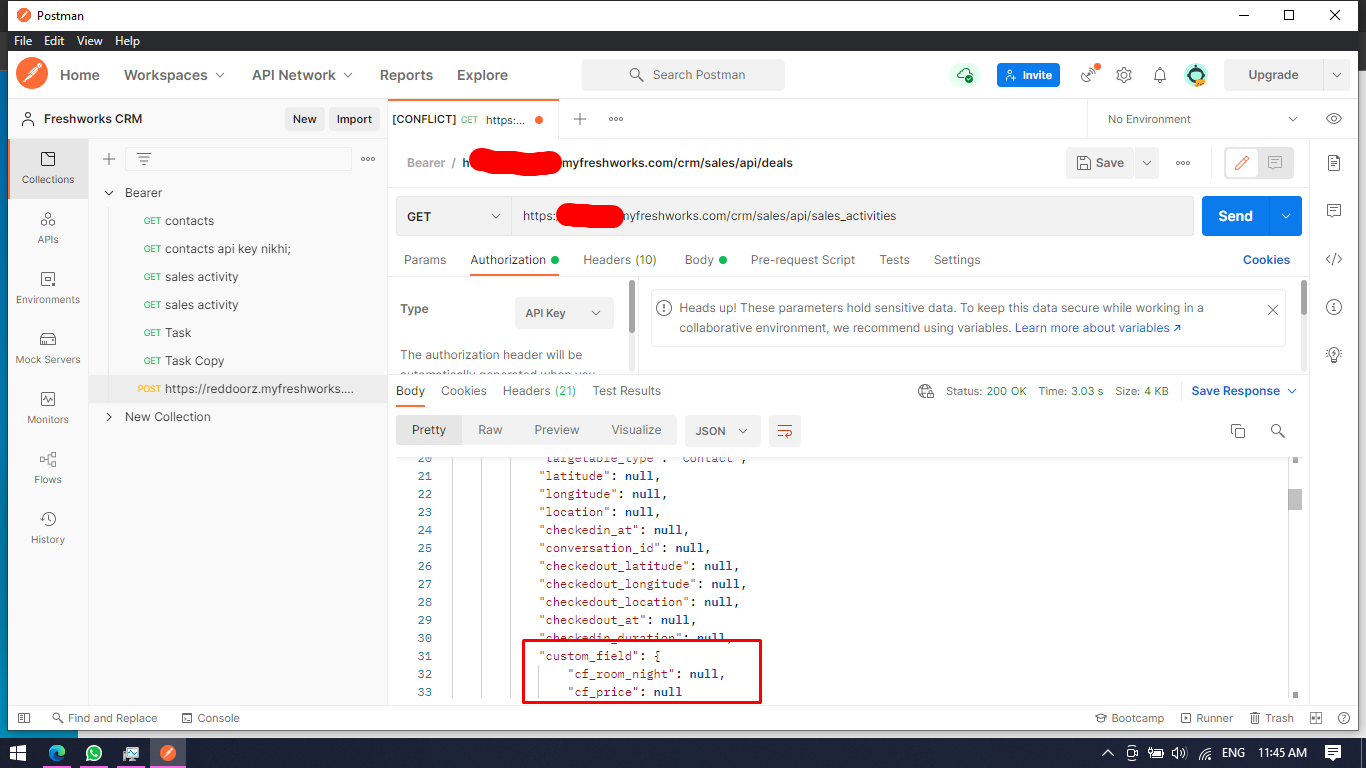Copy the response body
The height and width of the screenshot is (768, 1366).
point(1238,431)
